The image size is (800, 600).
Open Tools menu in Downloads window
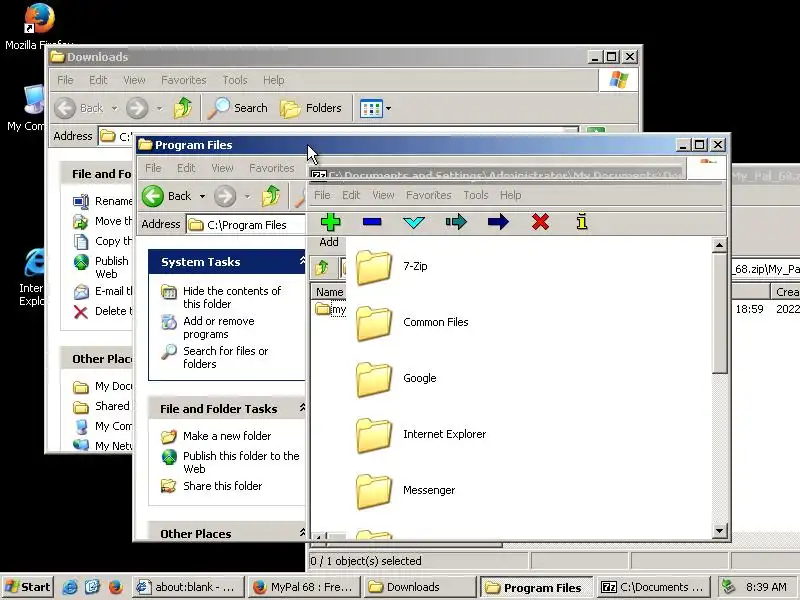pos(235,80)
